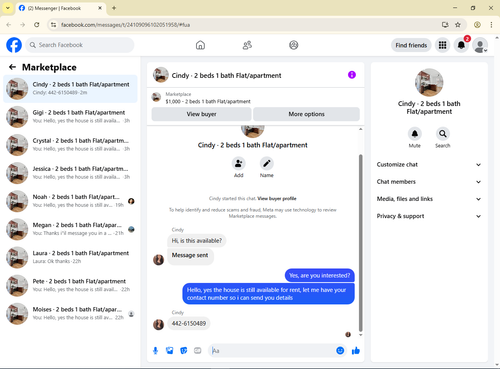
Task: Edit chat name with the Name pencil icon
Action: coord(267,163)
